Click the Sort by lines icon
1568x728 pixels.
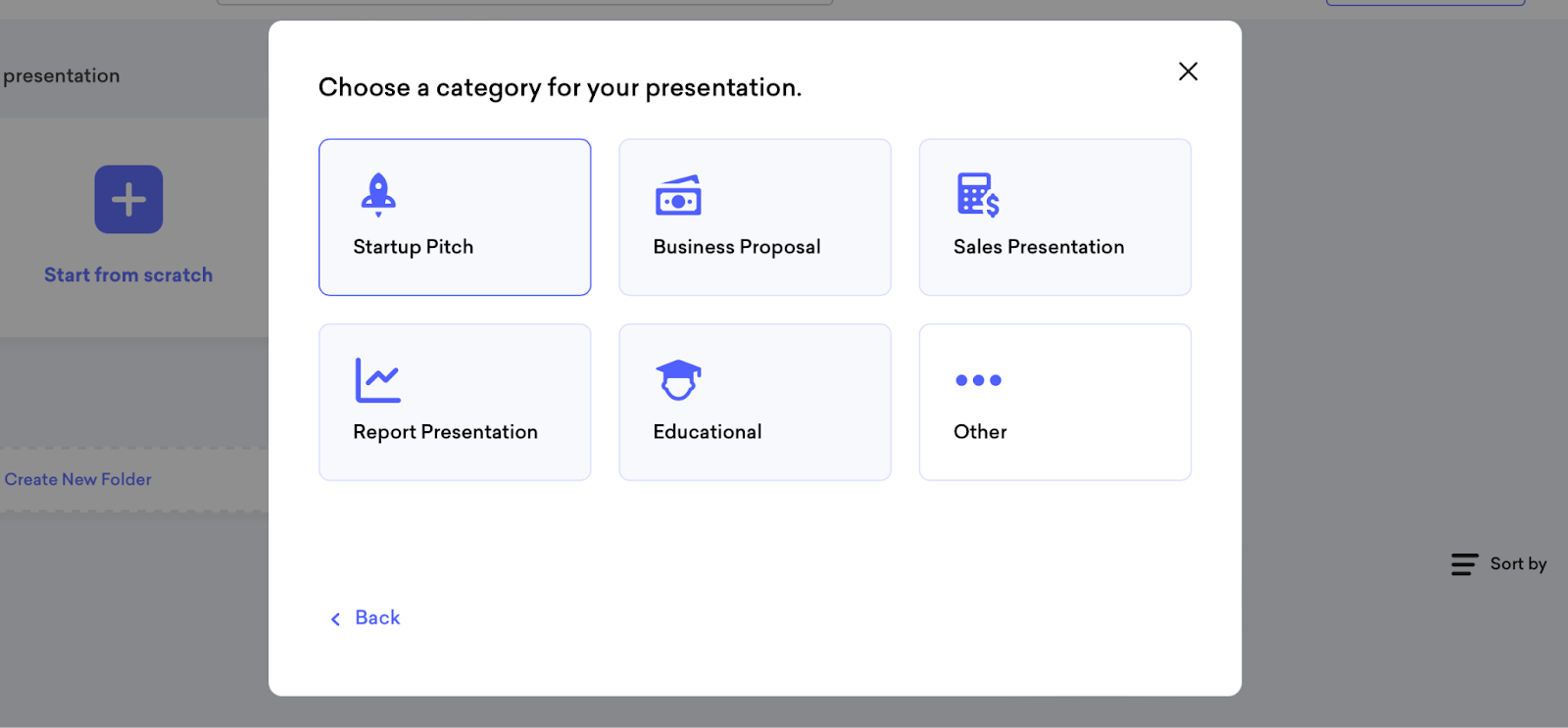[1464, 564]
